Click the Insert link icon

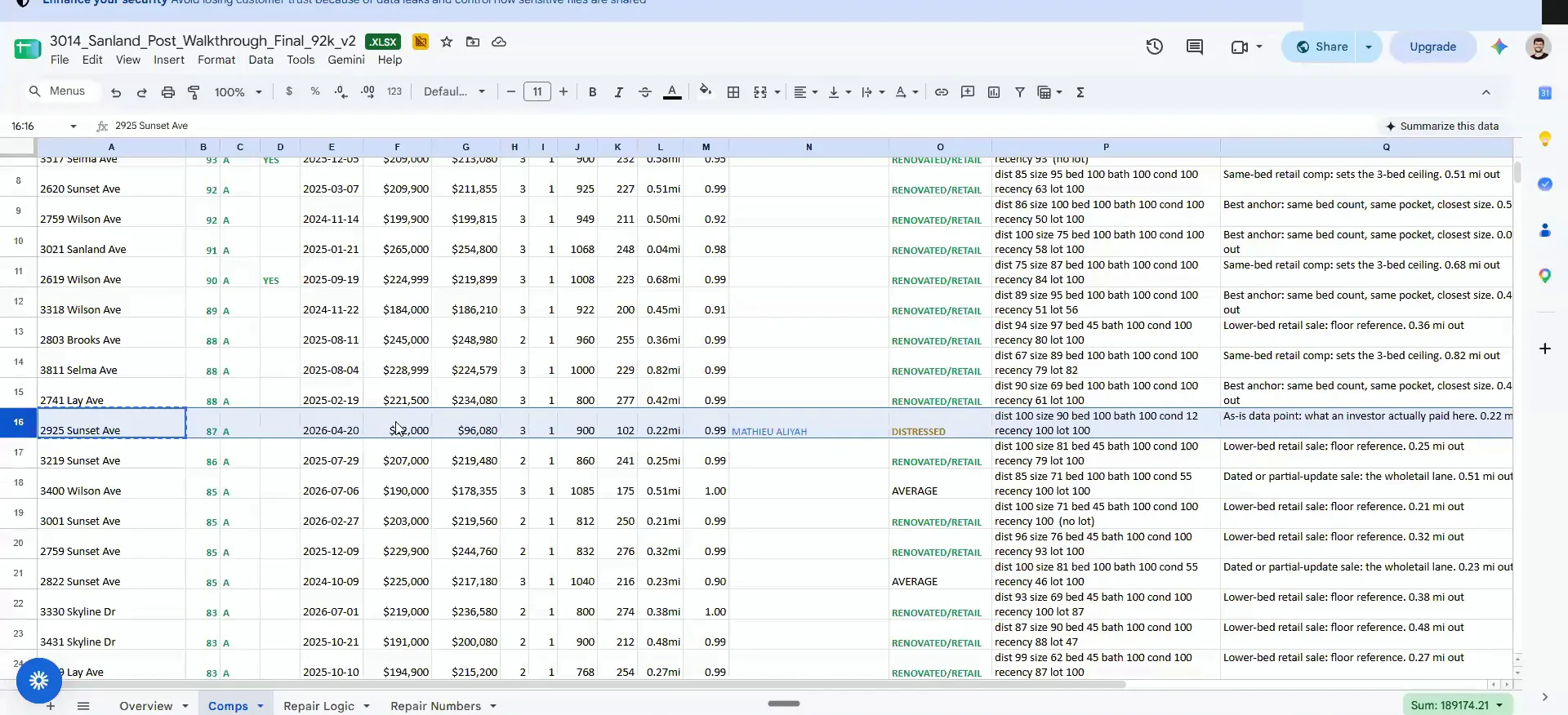click(x=942, y=92)
